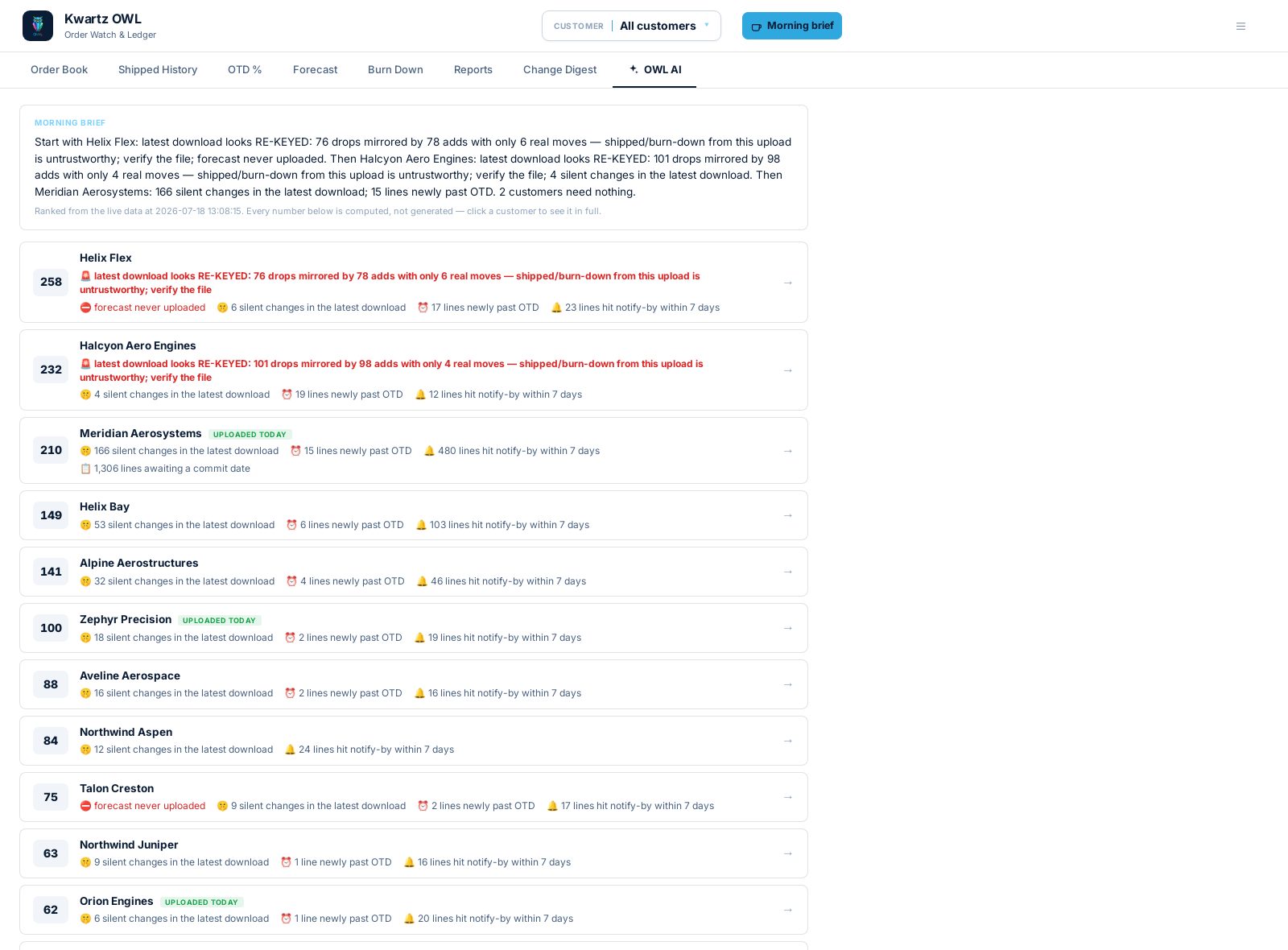Open the All customers dropdown
This screenshot has height=950, width=1288.
pyautogui.click(x=631, y=26)
